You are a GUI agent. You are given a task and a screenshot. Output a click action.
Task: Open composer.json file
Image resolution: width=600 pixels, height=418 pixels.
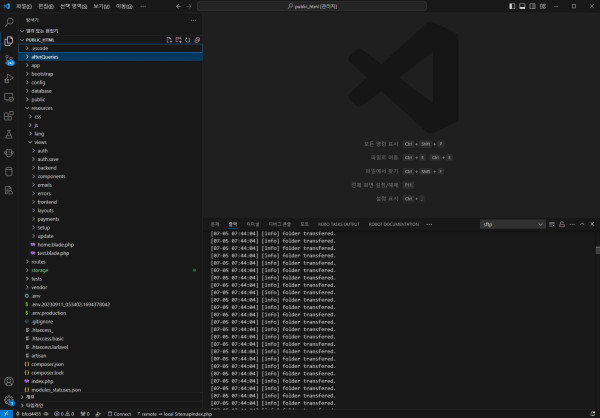click(x=111, y=364)
